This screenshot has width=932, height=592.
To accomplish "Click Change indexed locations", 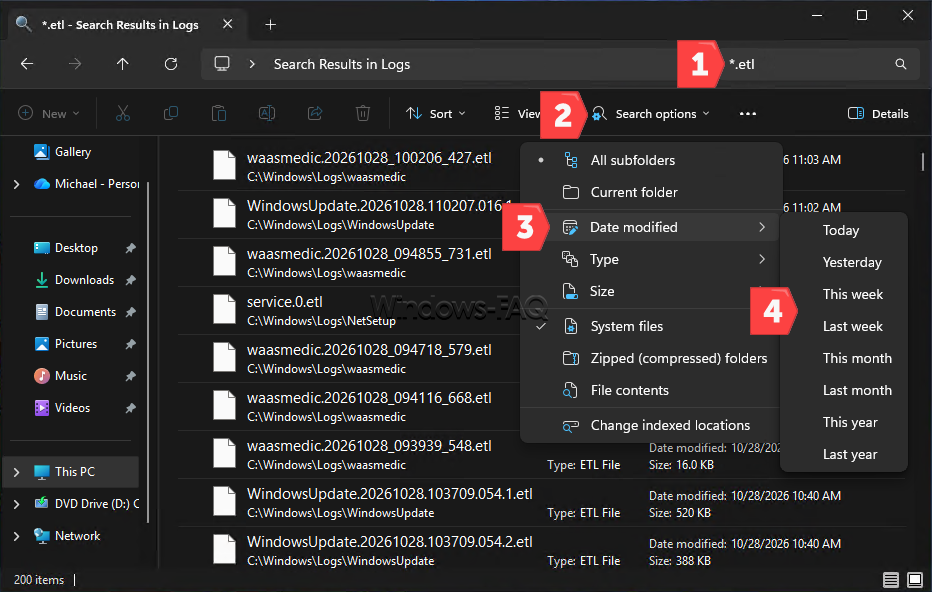I will (x=650, y=426).
